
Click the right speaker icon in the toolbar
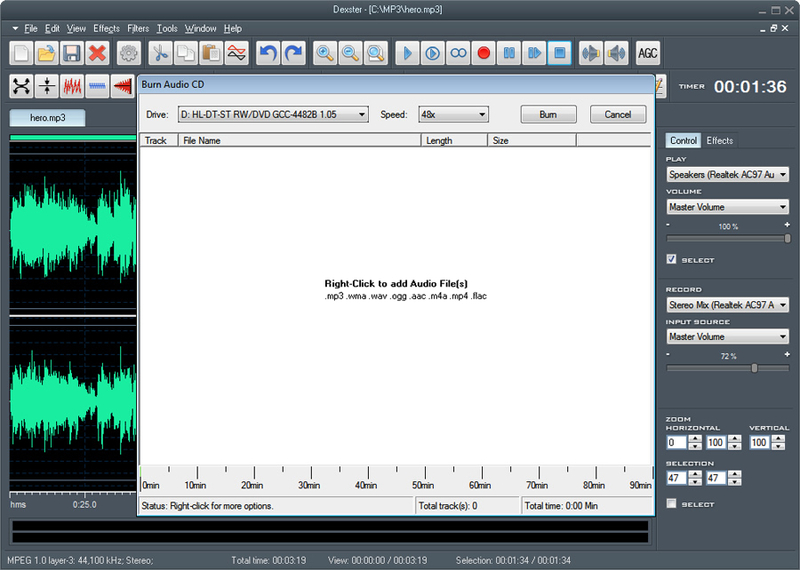coord(616,53)
